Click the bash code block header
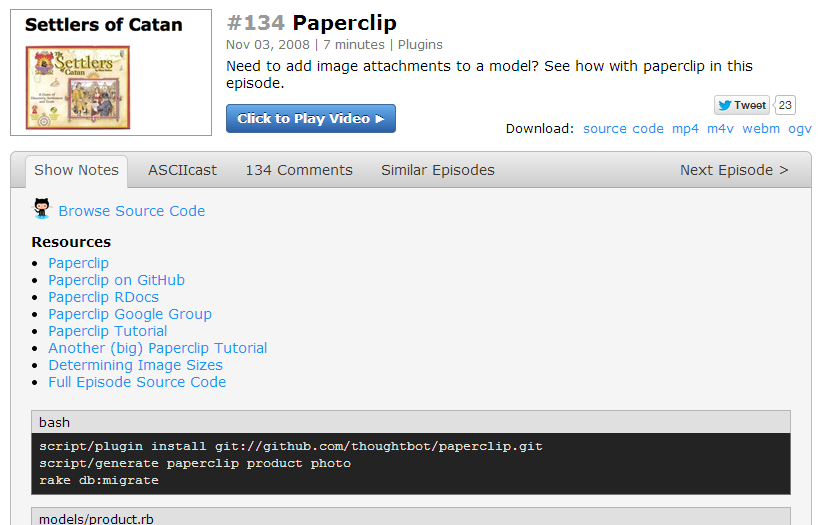Screen dimensions: 822x525 point(411,422)
